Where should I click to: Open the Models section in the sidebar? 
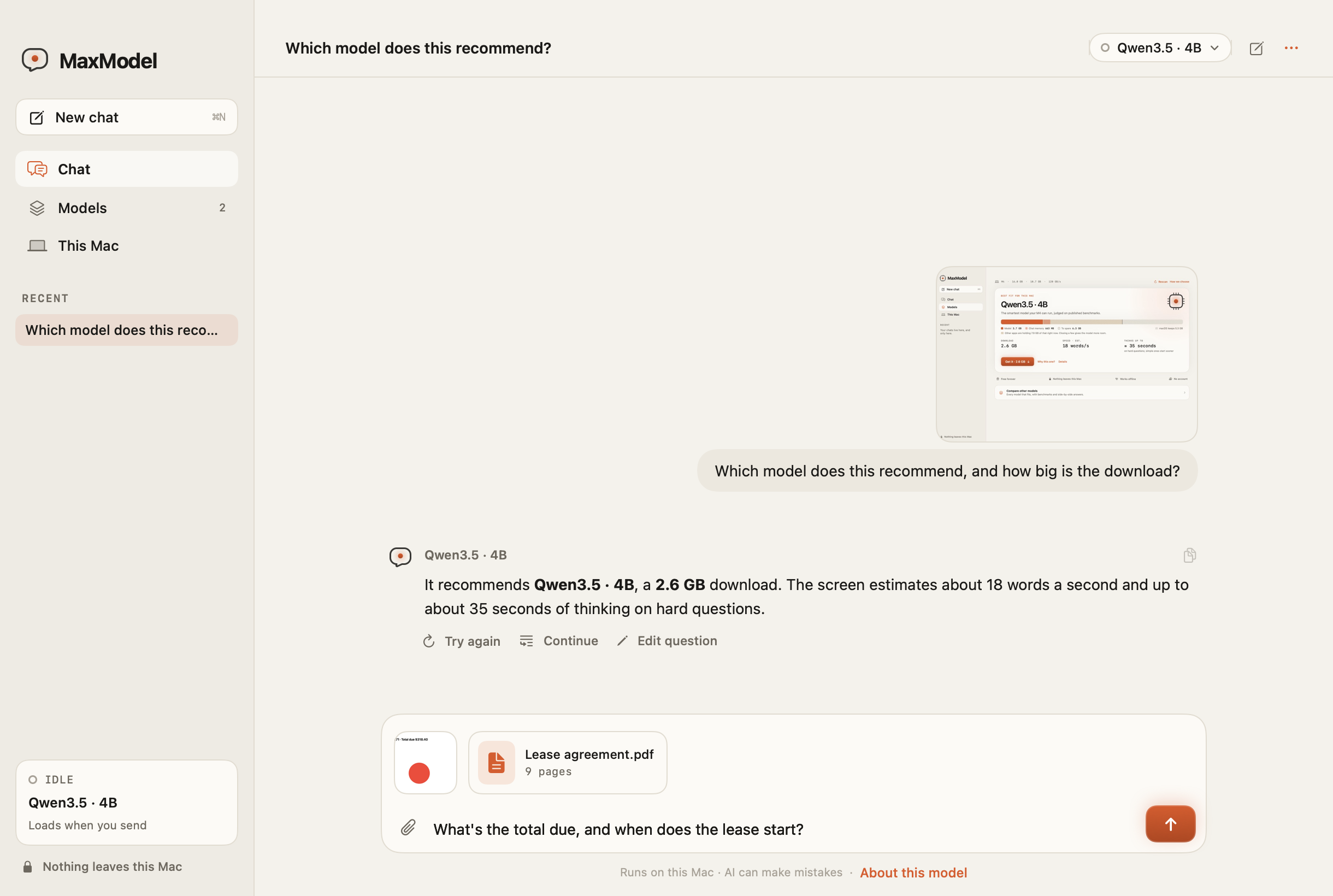[x=126, y=208]
